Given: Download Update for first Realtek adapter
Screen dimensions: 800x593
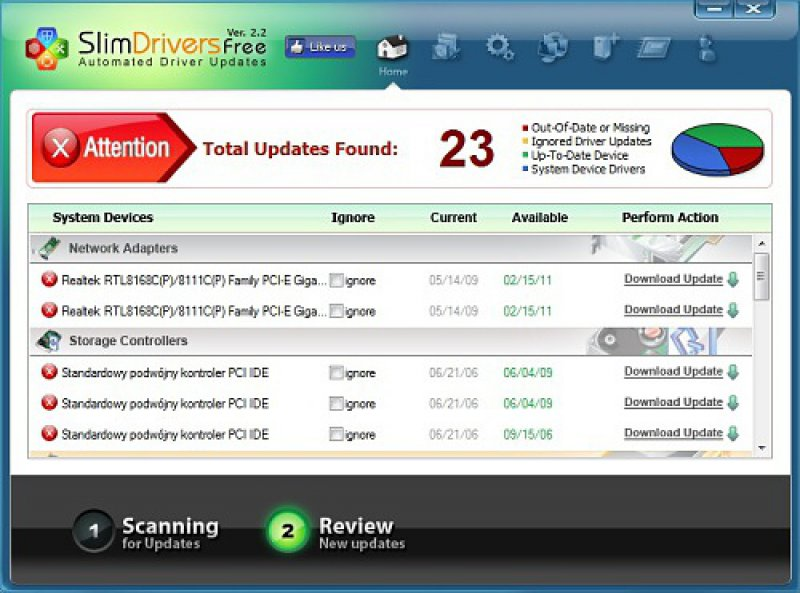Looking at the screenshot, I should click(673, 279).
